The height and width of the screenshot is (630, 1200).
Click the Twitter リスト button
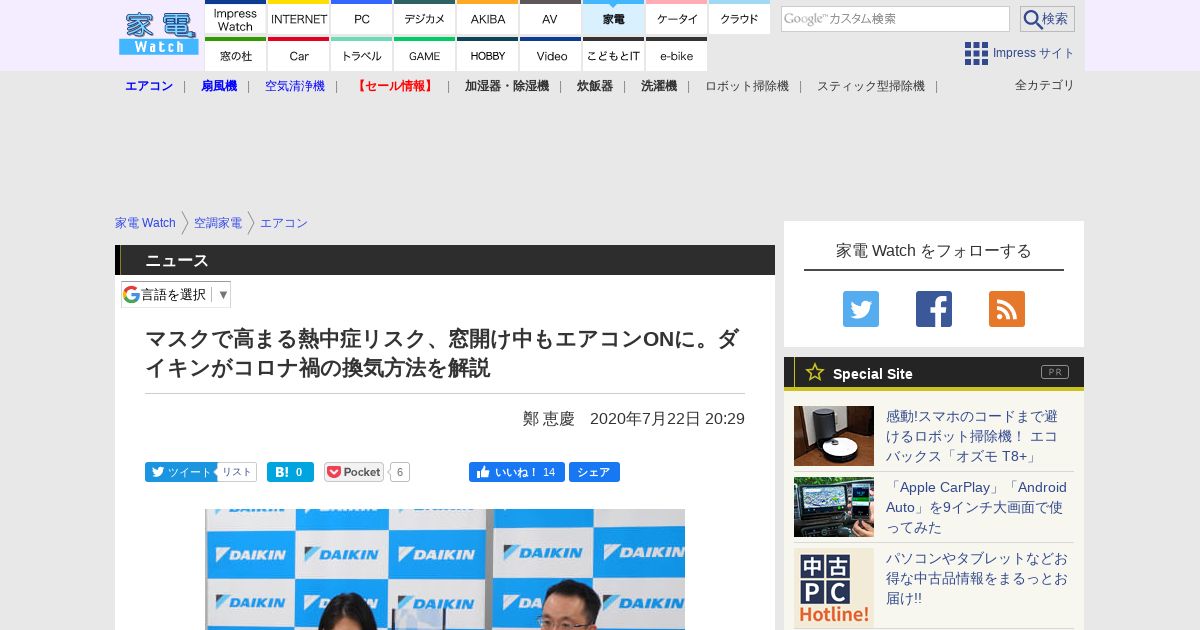click(237, 472)
